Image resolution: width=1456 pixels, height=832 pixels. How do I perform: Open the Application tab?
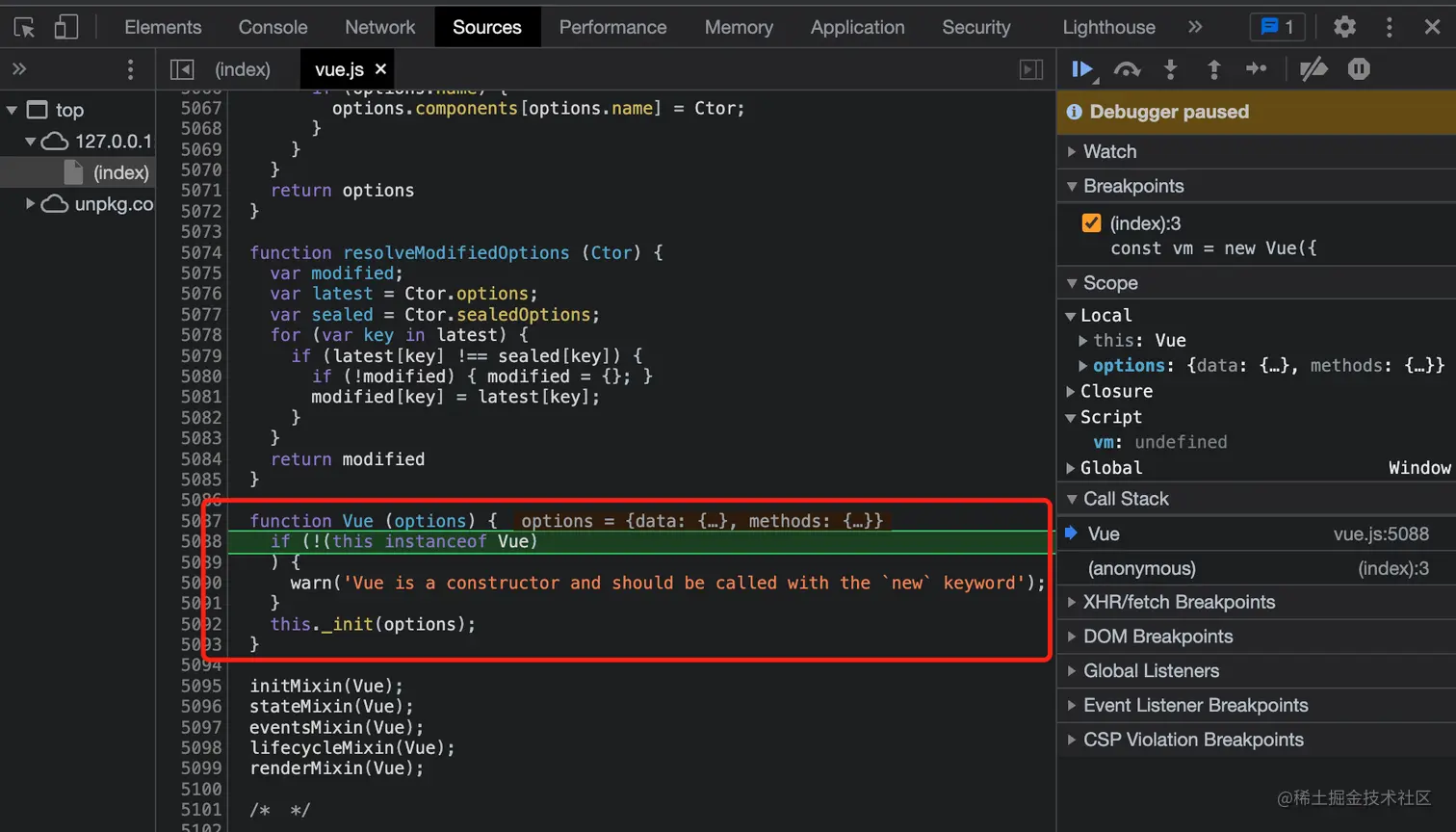point(857,27)
